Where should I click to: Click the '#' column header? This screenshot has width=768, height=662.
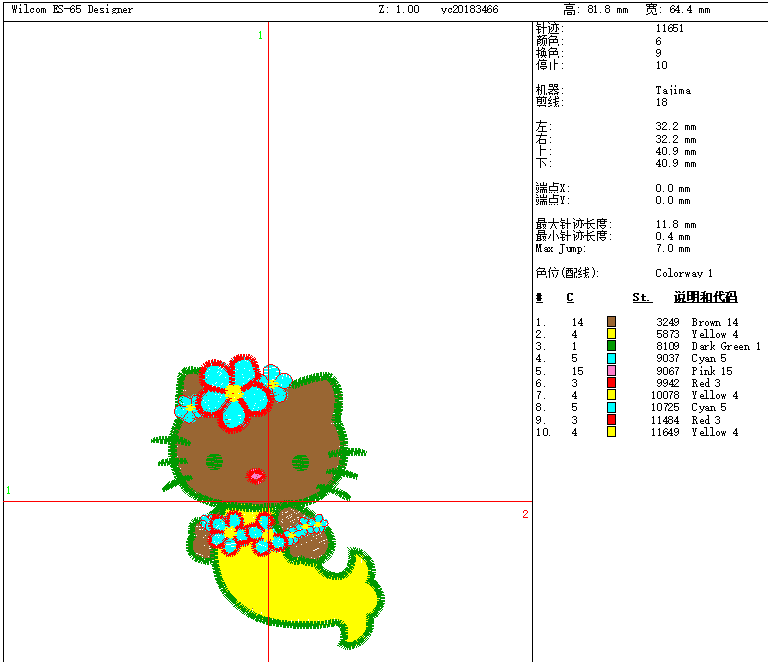pyautogui.click(x=539, y=298)
